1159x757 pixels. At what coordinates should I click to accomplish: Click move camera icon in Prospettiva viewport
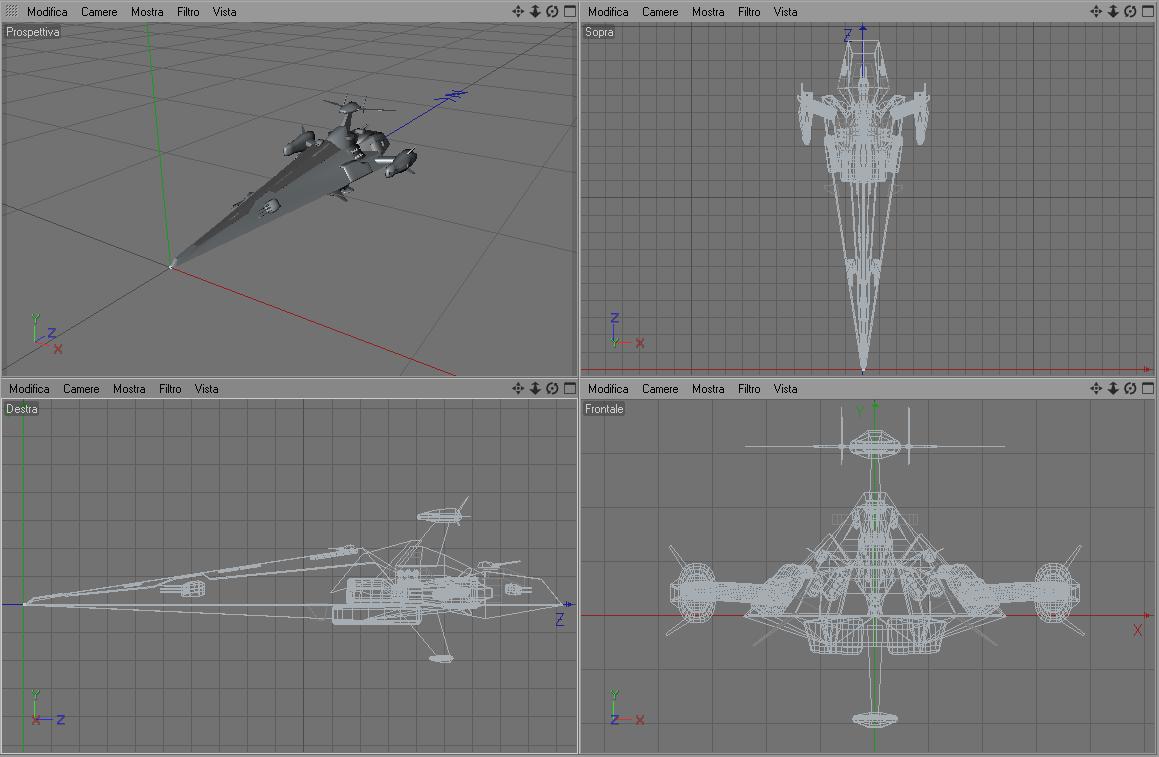(517, 11)
